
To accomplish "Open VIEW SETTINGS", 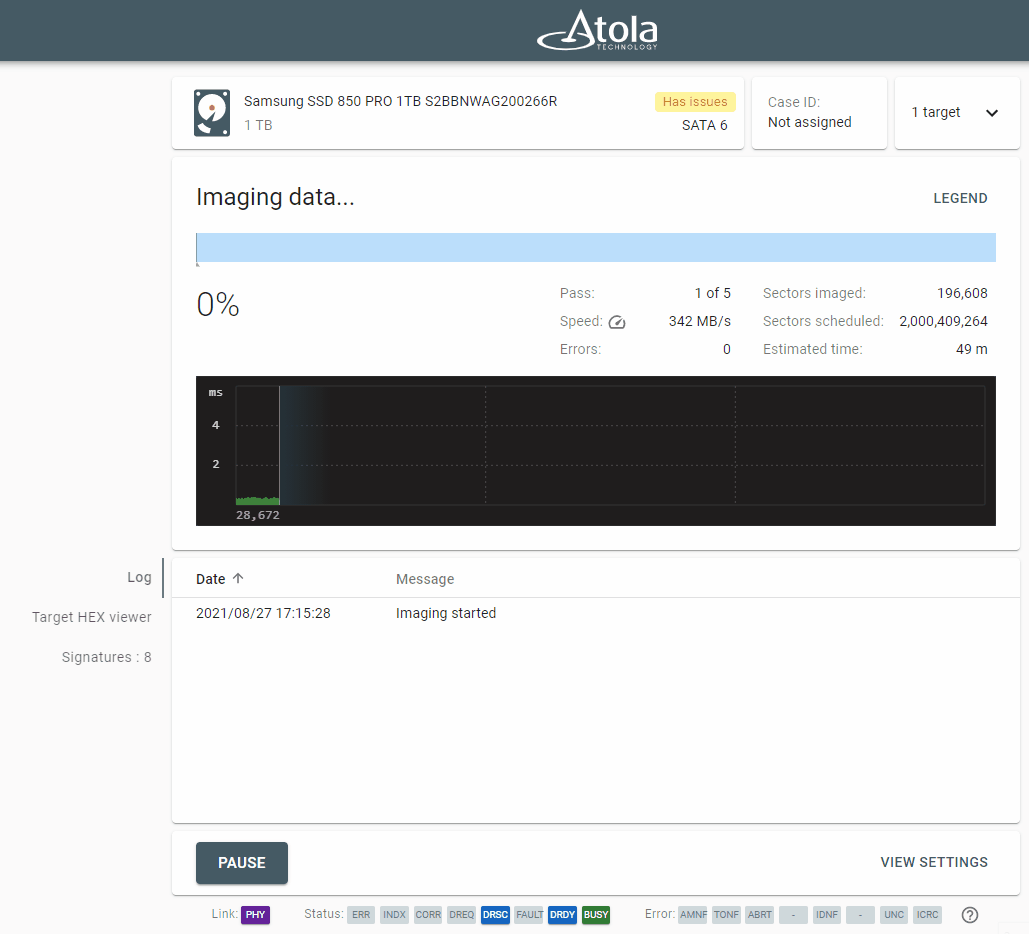I will point(934,862).
